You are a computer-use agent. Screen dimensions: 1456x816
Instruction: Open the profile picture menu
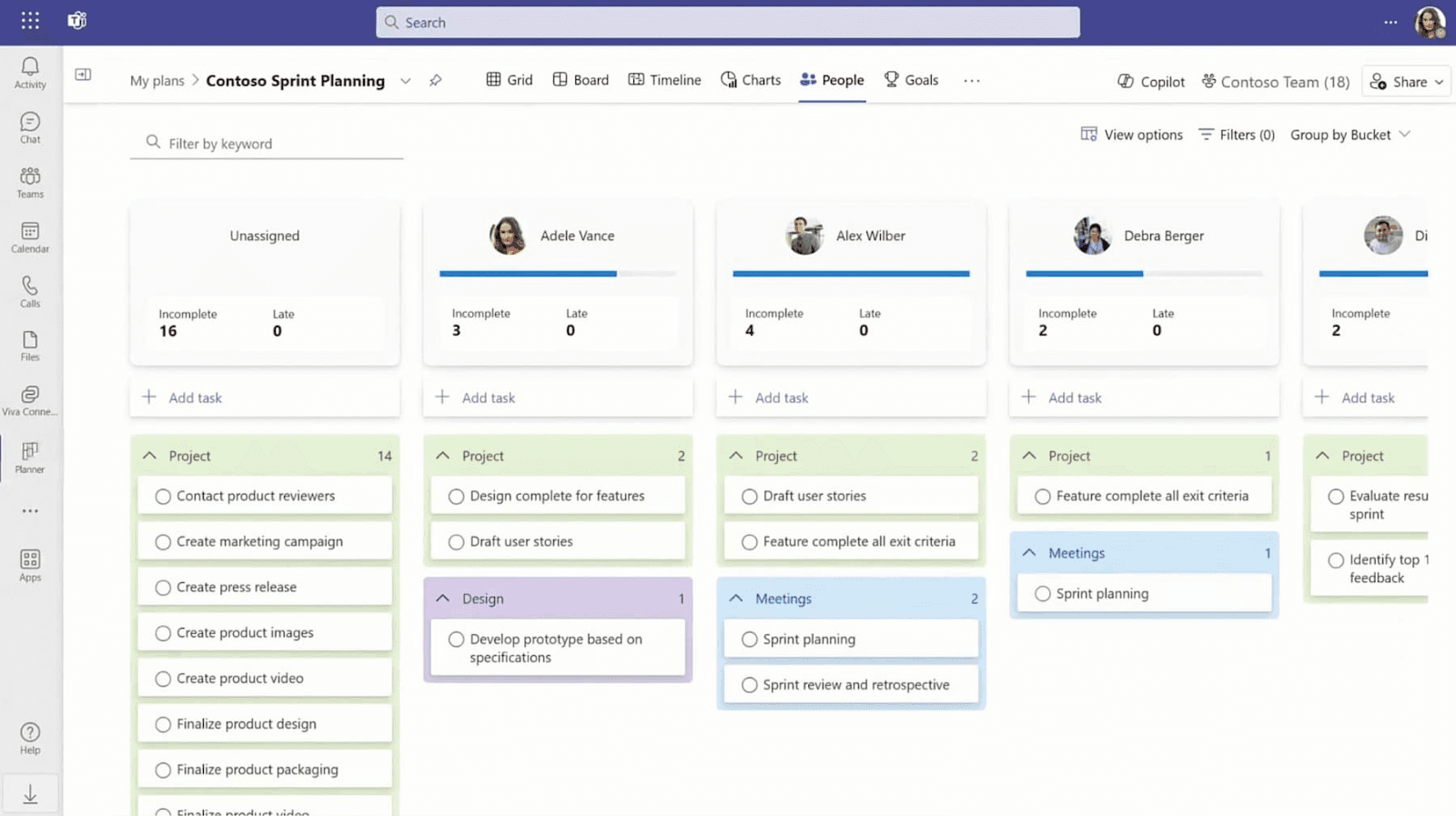[x=1430, y=22]
